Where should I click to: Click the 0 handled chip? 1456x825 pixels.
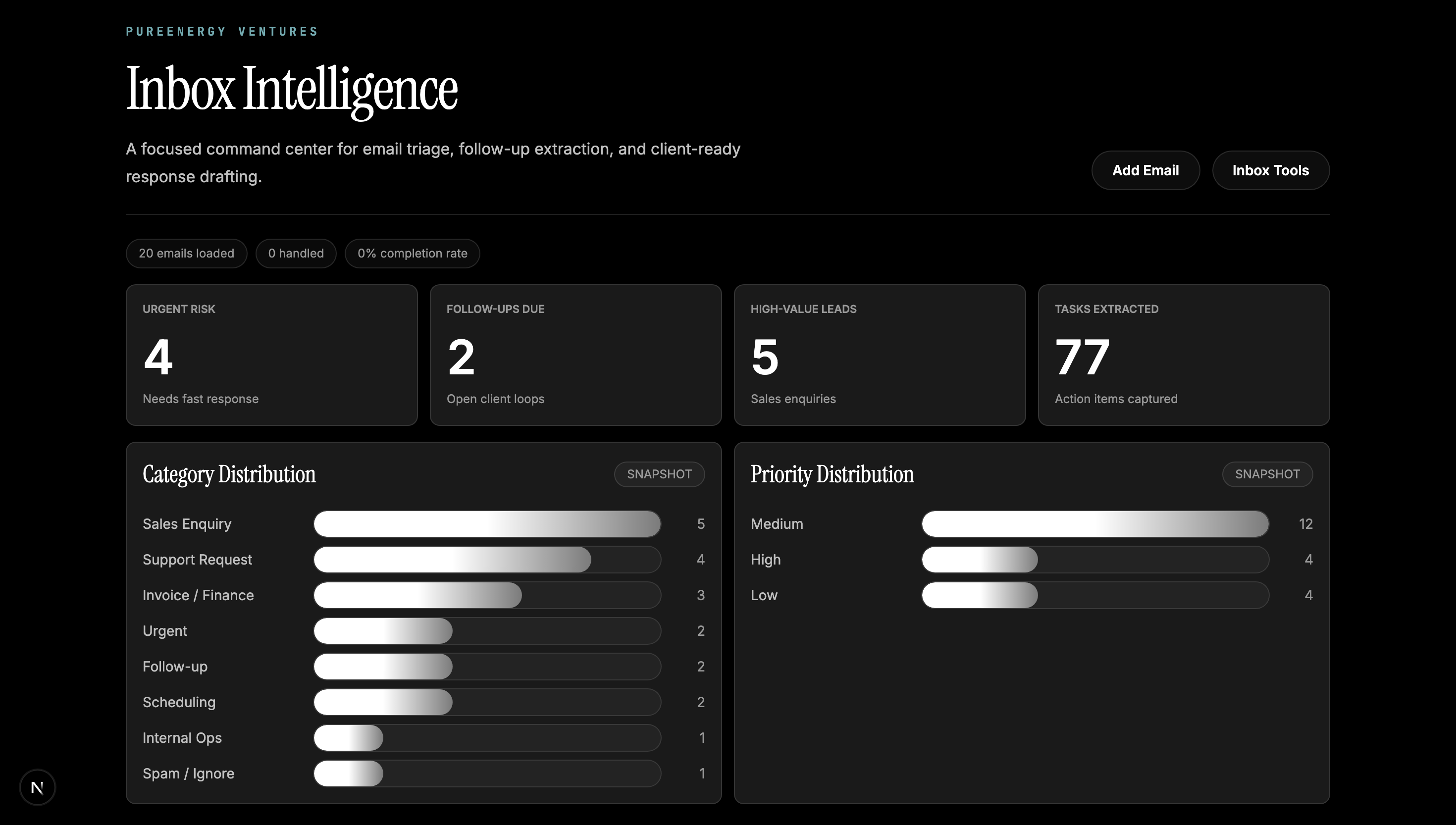tap(296, 253)
